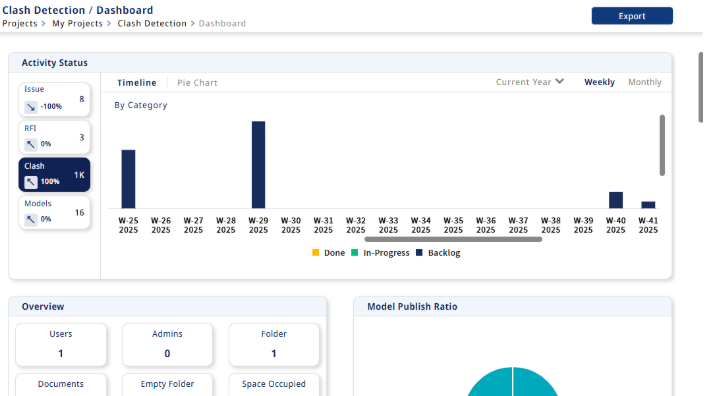Click the W-40 2025 backlog bar
This screenshot has width=705, height=396.
point(616,200)
